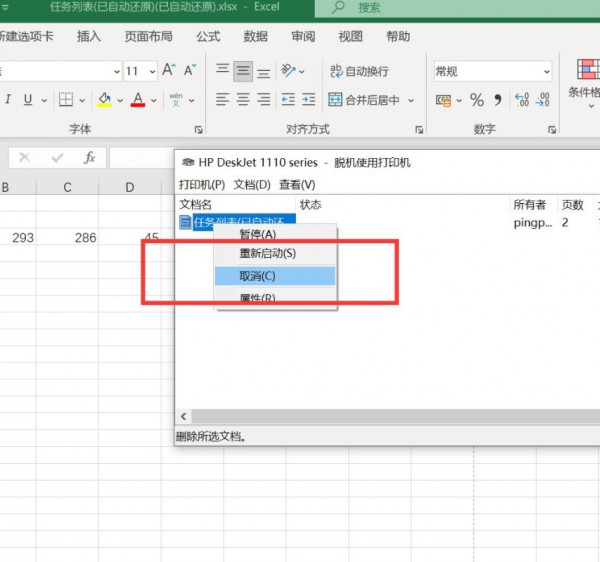Switch to the 数据 tab

point(256,36)
